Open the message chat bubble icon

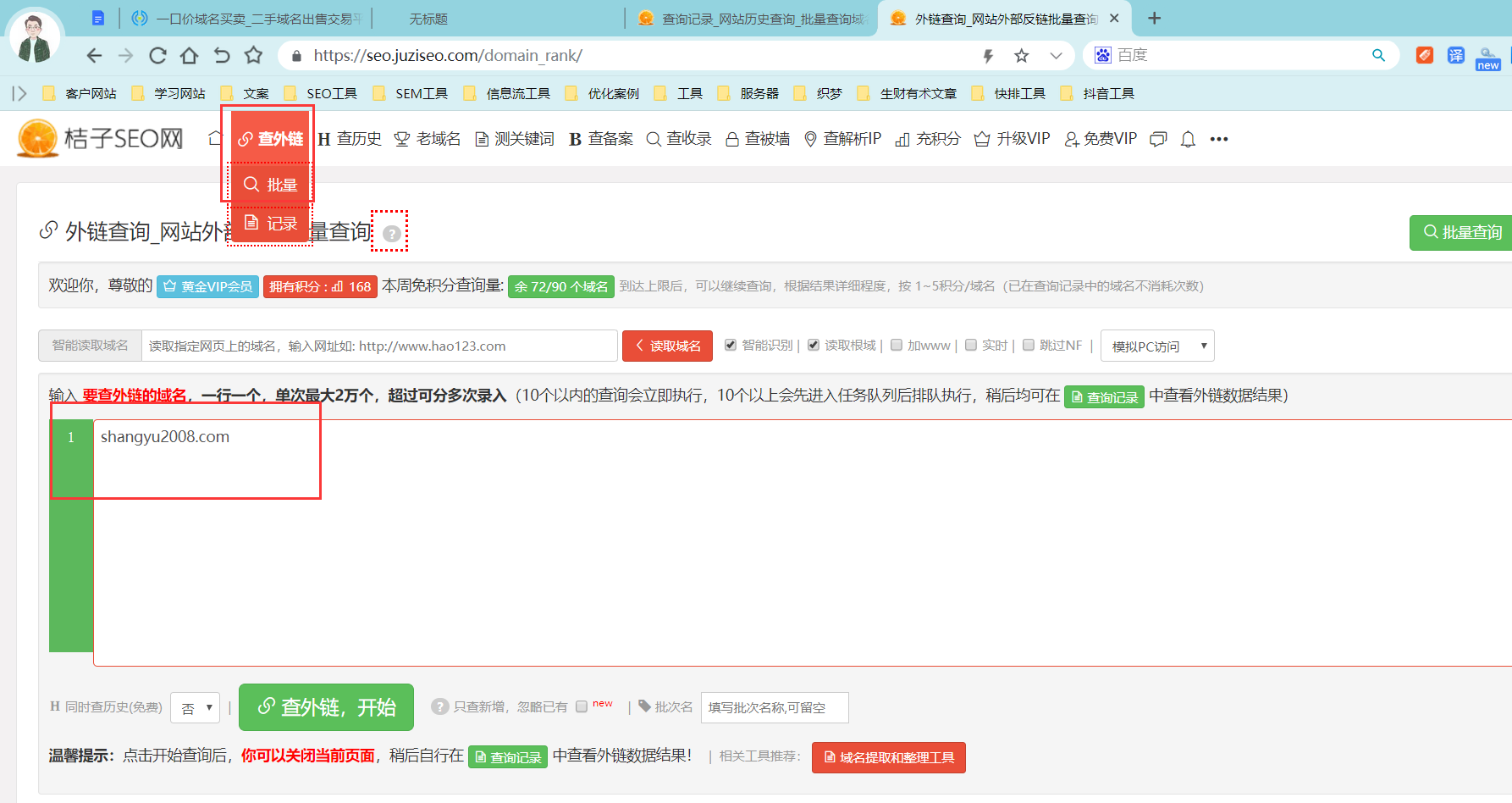point(1157,138)
